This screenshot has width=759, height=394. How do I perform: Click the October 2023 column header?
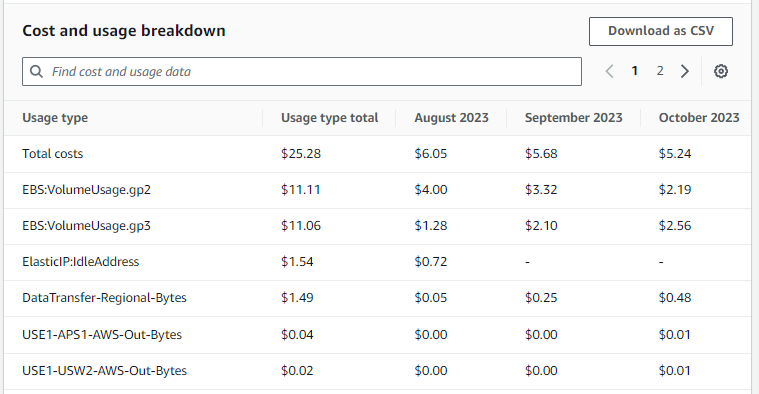point(699,118)
